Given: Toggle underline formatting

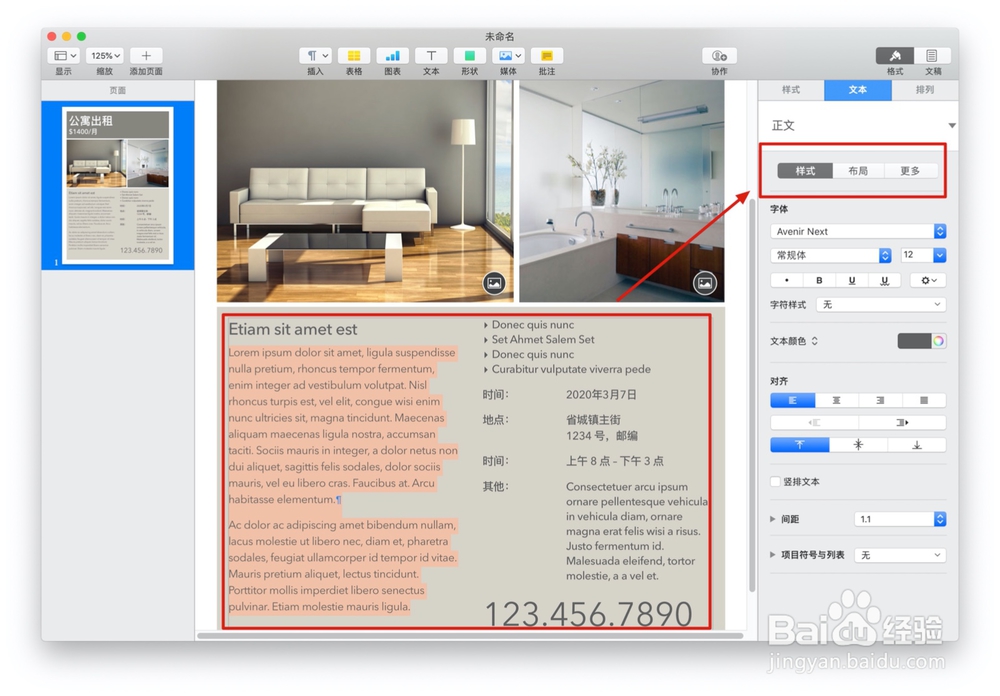Looking at the screenshot, I should (851, 280).
